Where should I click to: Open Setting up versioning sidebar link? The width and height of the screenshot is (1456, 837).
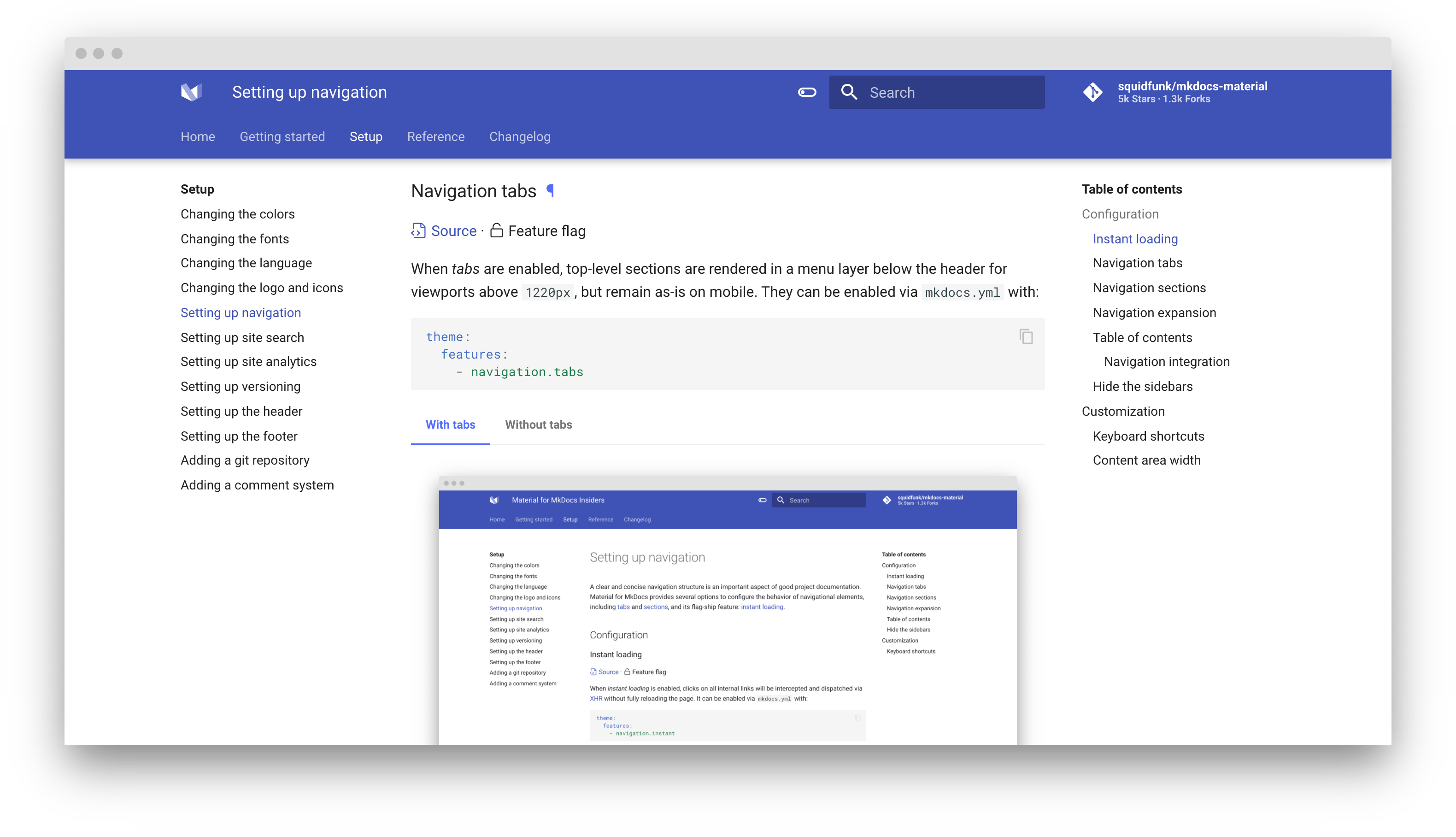tap(240, 386)
